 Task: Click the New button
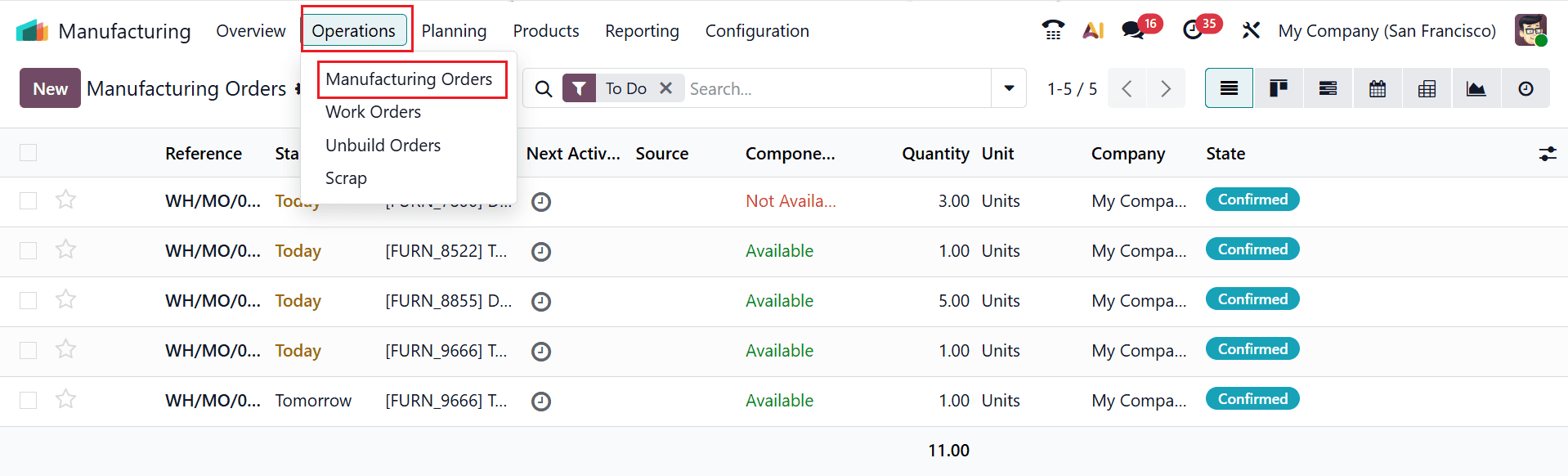(x=50, y=88)
